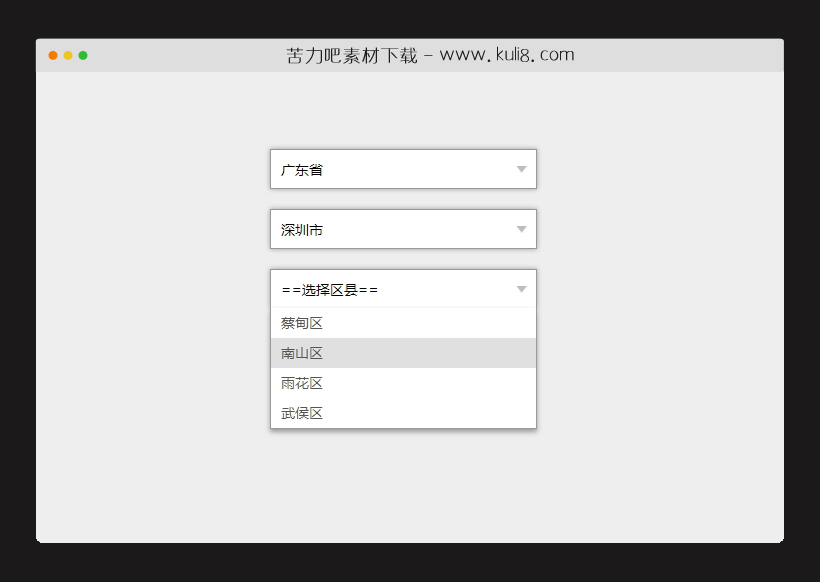Click the gray arrow on the city selector
This screenshot has height=582, width=820.
coord(521,229)
